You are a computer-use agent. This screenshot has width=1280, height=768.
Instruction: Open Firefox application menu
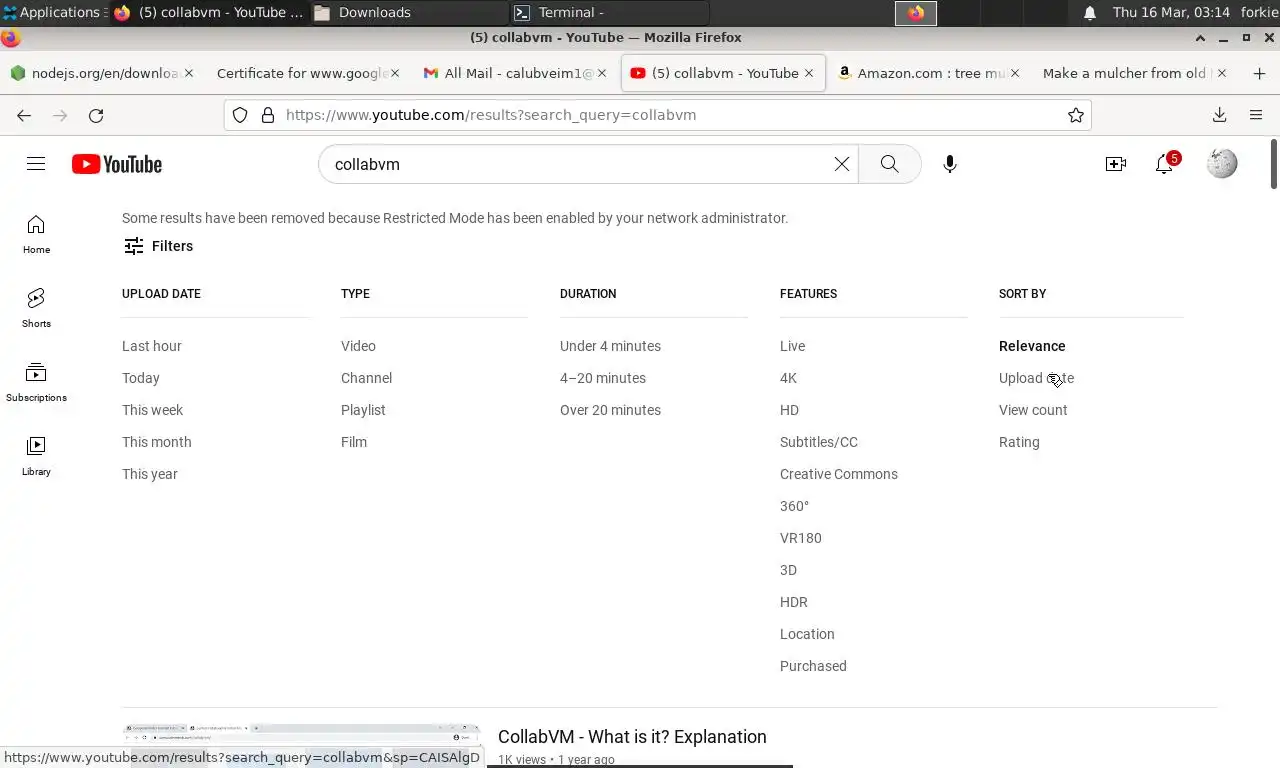pos(1256,115)
